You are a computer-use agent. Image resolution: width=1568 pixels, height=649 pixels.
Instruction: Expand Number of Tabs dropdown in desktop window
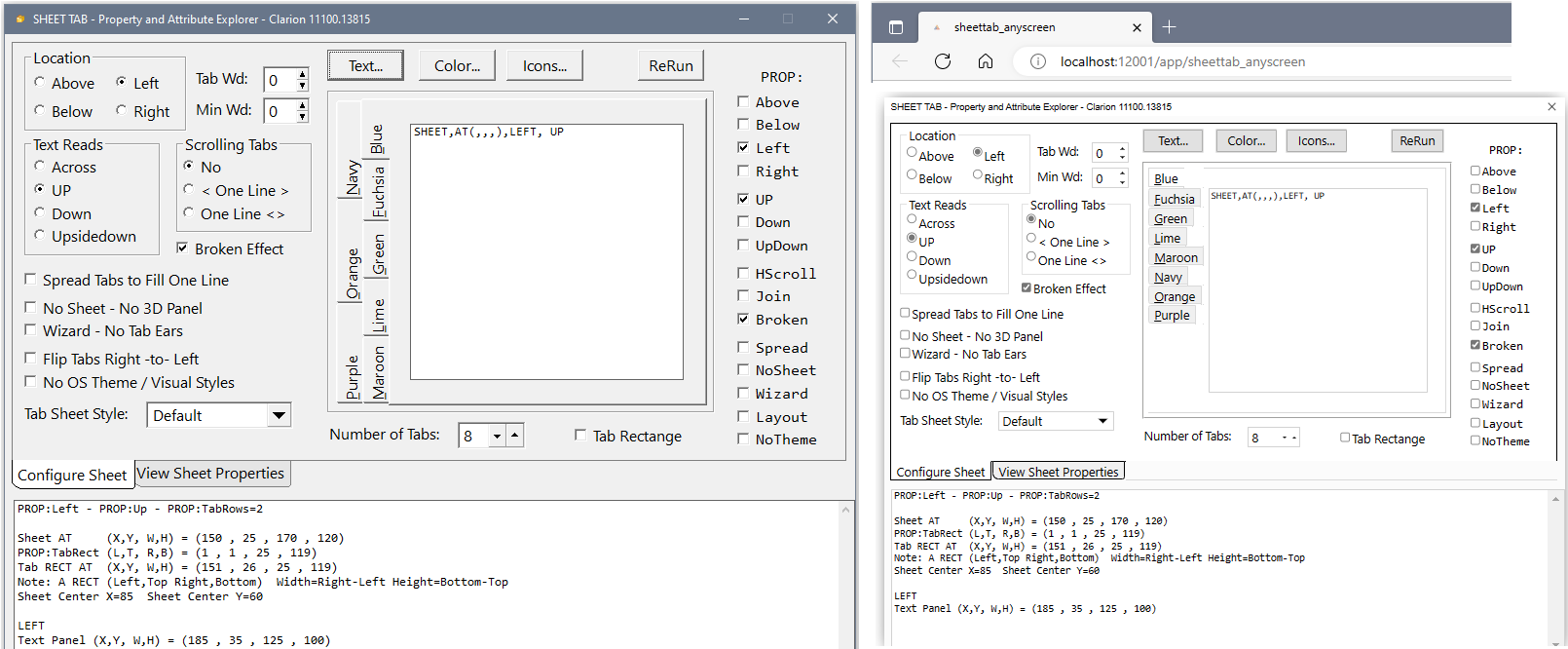tap(497, 436)
